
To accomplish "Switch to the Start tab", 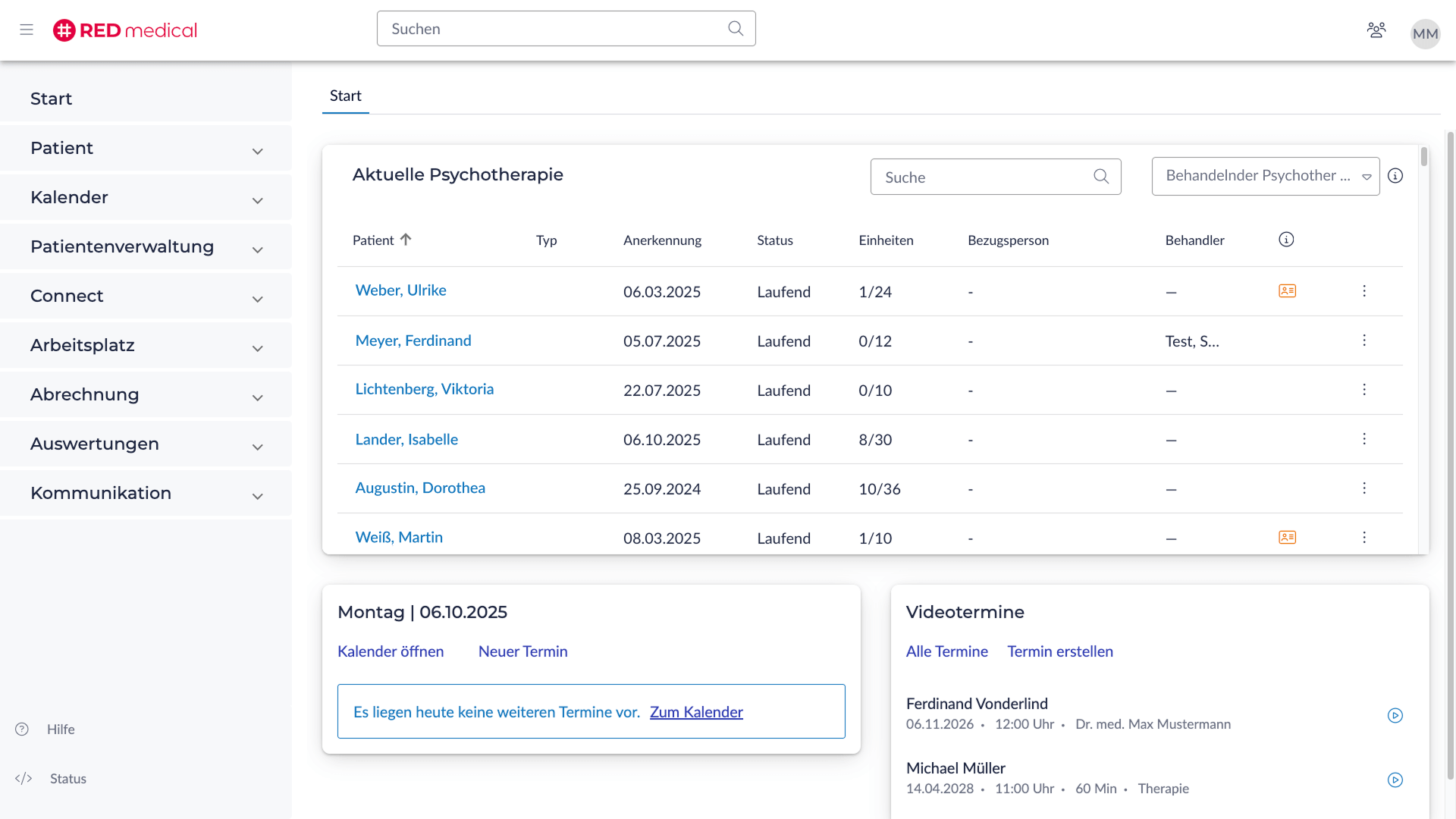I will [346, 96].
